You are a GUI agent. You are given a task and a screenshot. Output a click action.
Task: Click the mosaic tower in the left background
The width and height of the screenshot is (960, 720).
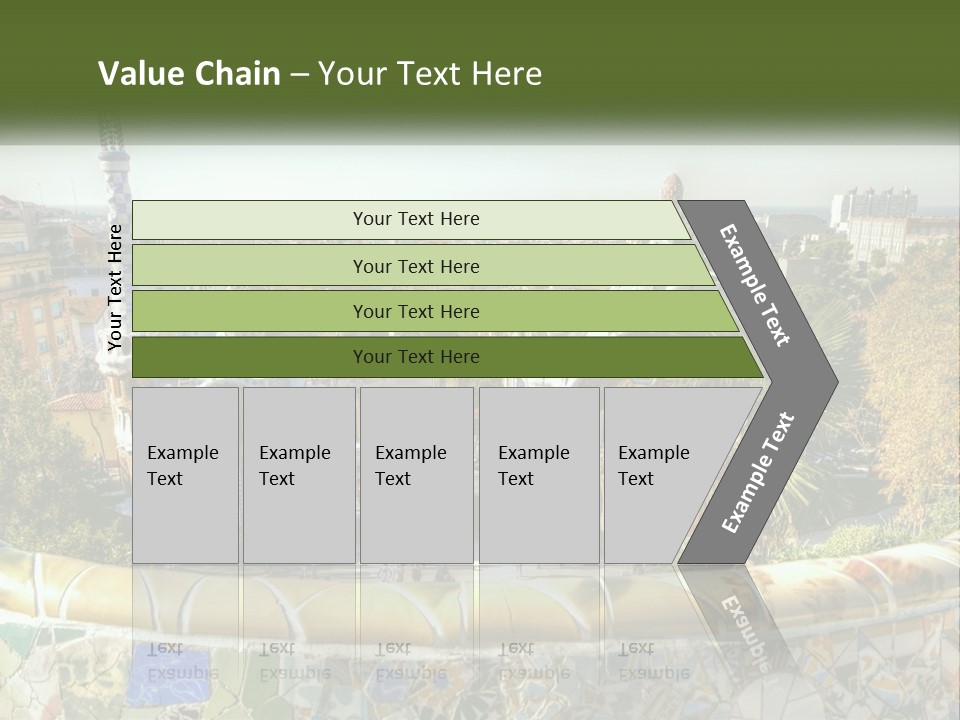click(x=104, y=160)
